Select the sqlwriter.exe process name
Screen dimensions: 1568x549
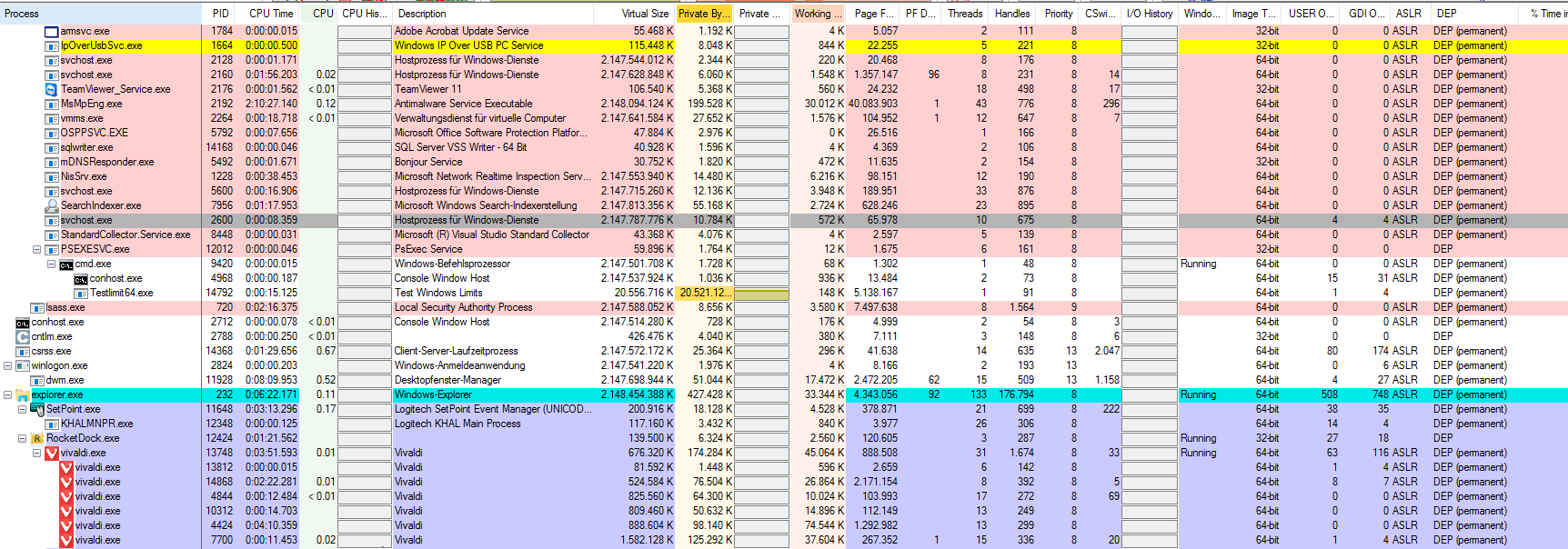[x=87, y=147]
